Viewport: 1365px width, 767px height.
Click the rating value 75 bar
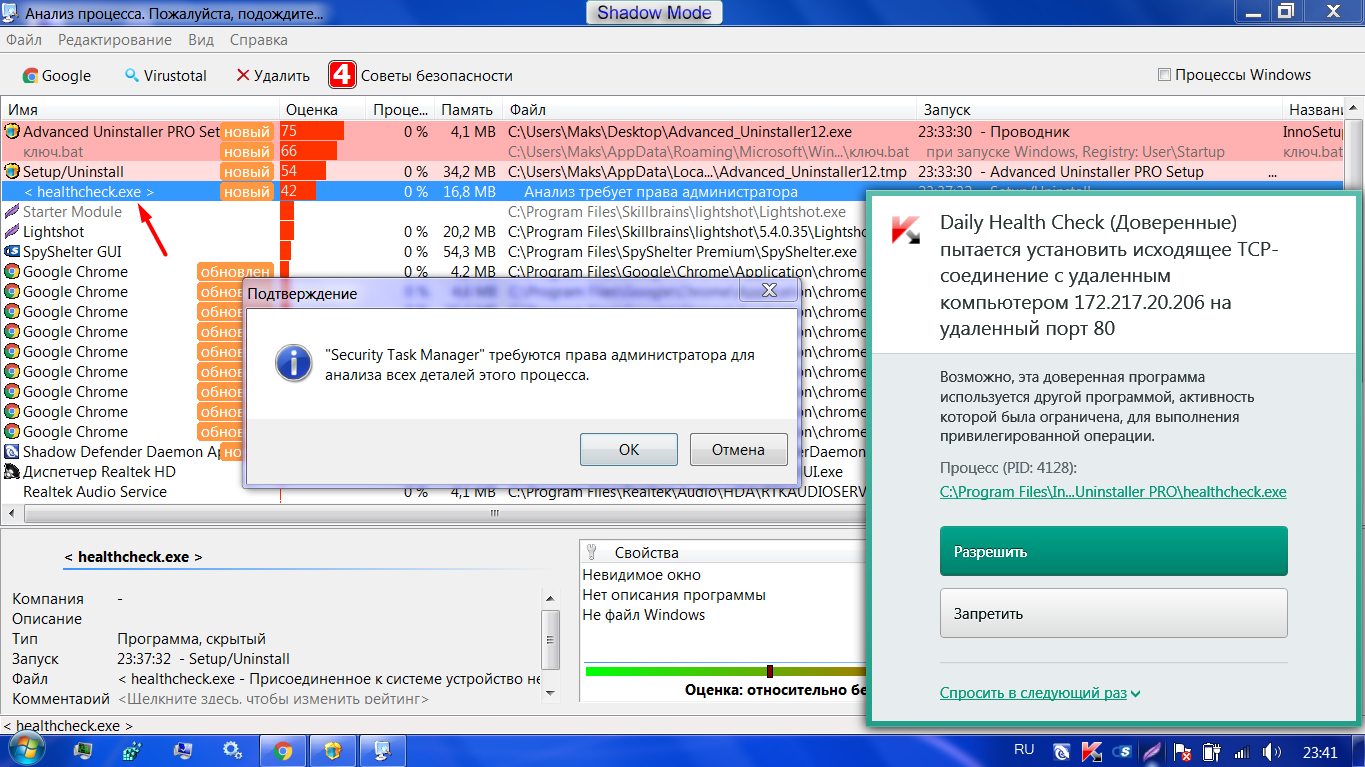[312, 131]
